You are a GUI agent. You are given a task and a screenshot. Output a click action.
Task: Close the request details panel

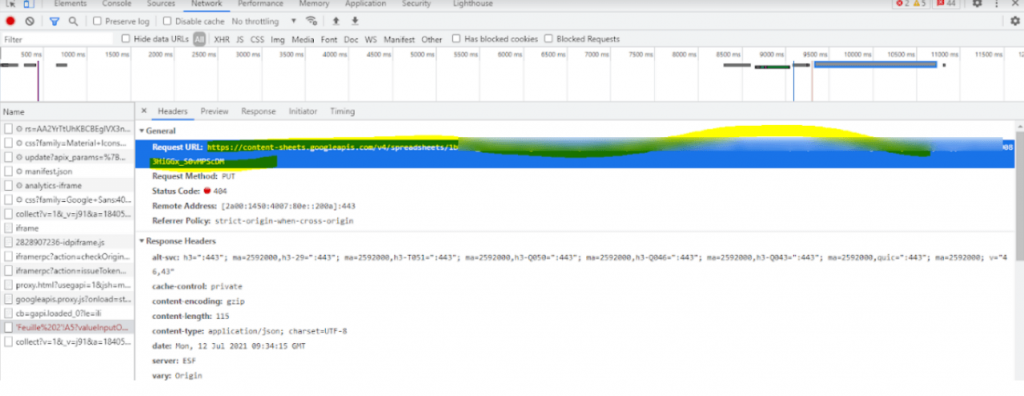pyautogui.click(x=144, y=111)
